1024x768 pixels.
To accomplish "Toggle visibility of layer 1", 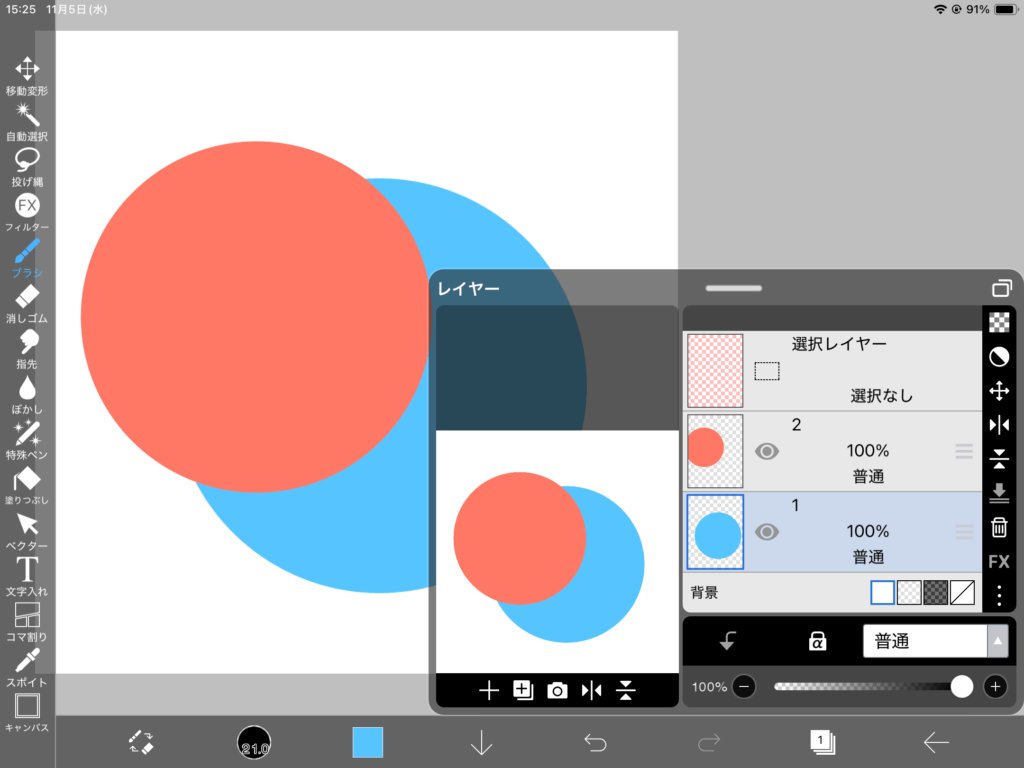I will 767,532.
